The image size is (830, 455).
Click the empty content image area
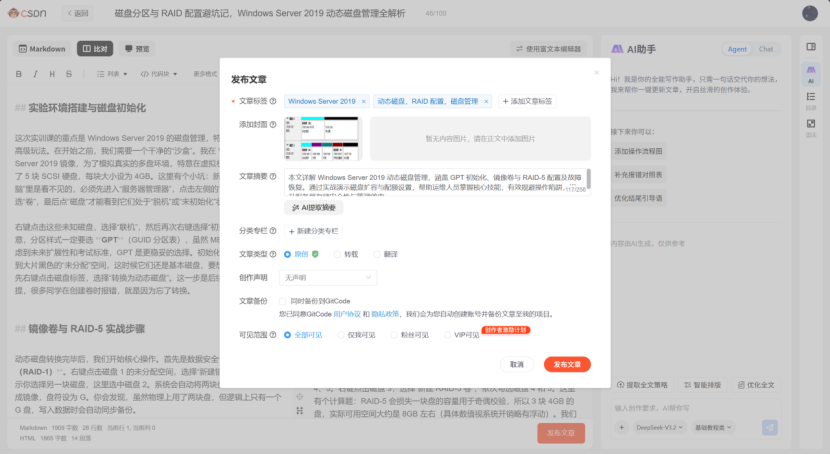480,139
